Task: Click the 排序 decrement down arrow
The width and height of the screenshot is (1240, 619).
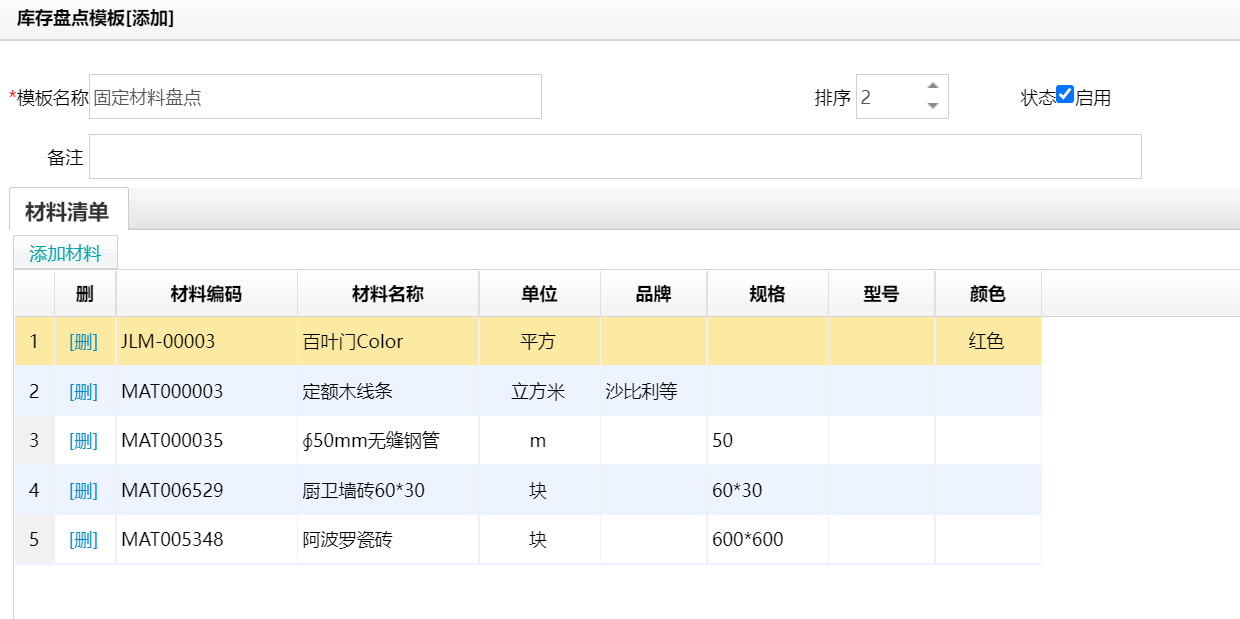Action: (x=932, y=106)
